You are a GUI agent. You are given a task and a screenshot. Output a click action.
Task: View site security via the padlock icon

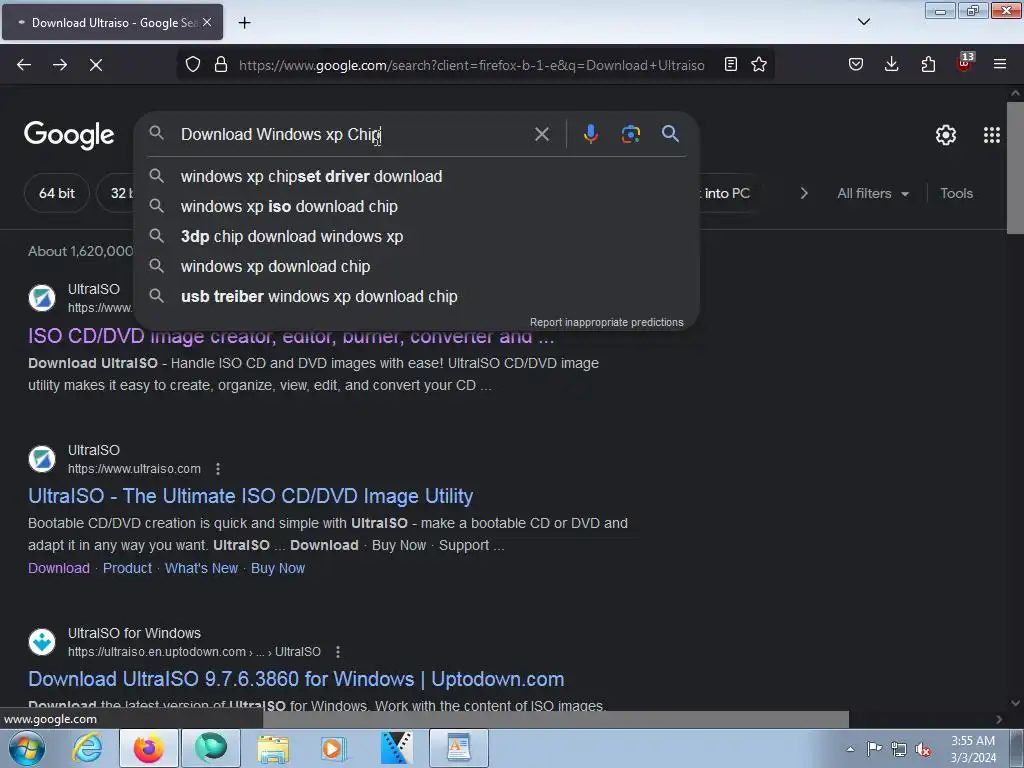click(221, 65)
